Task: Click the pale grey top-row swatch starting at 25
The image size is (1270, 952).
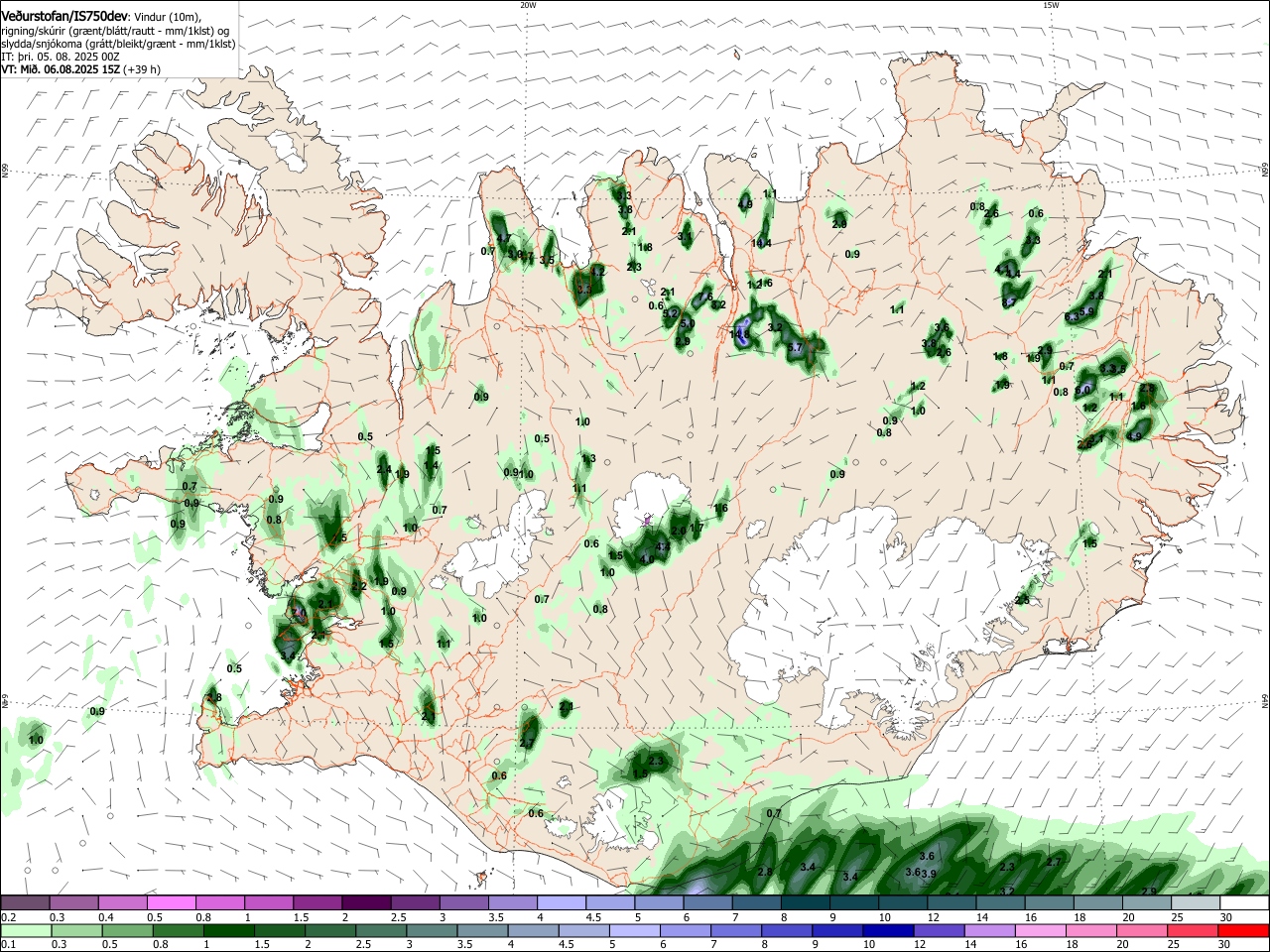Action: (1196, 903)
